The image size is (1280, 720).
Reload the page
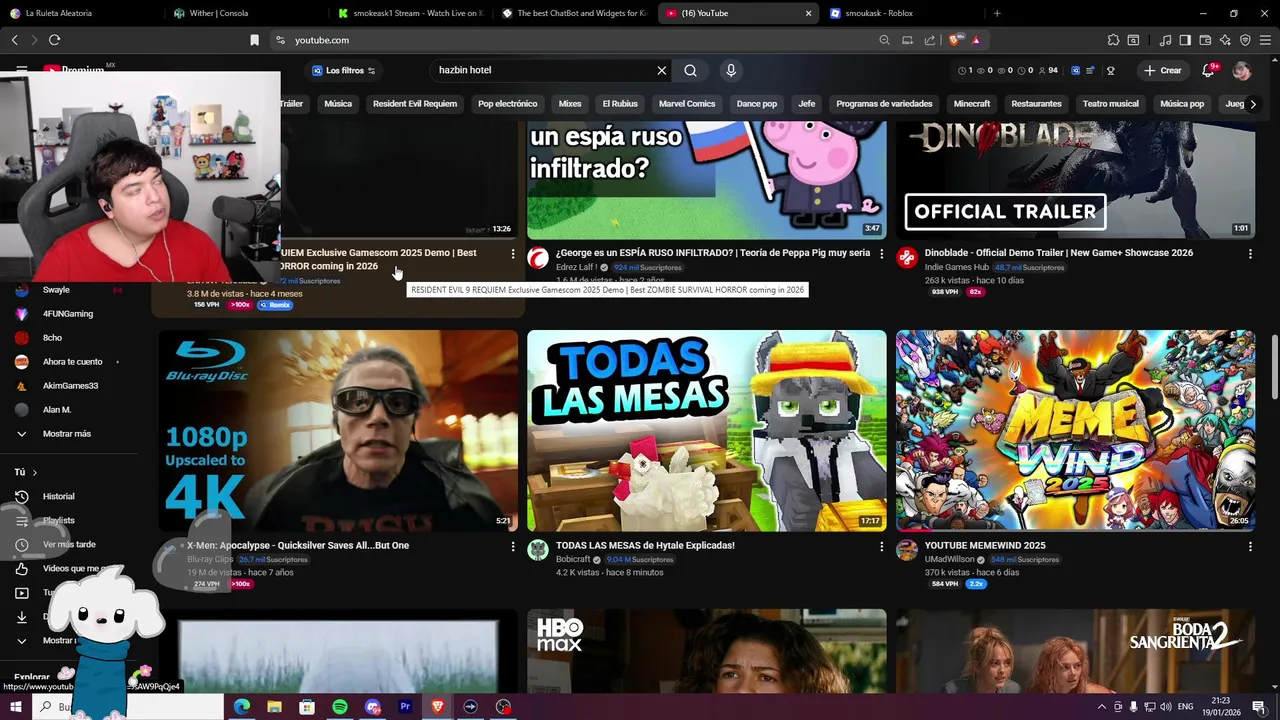[x=54, y=40]
